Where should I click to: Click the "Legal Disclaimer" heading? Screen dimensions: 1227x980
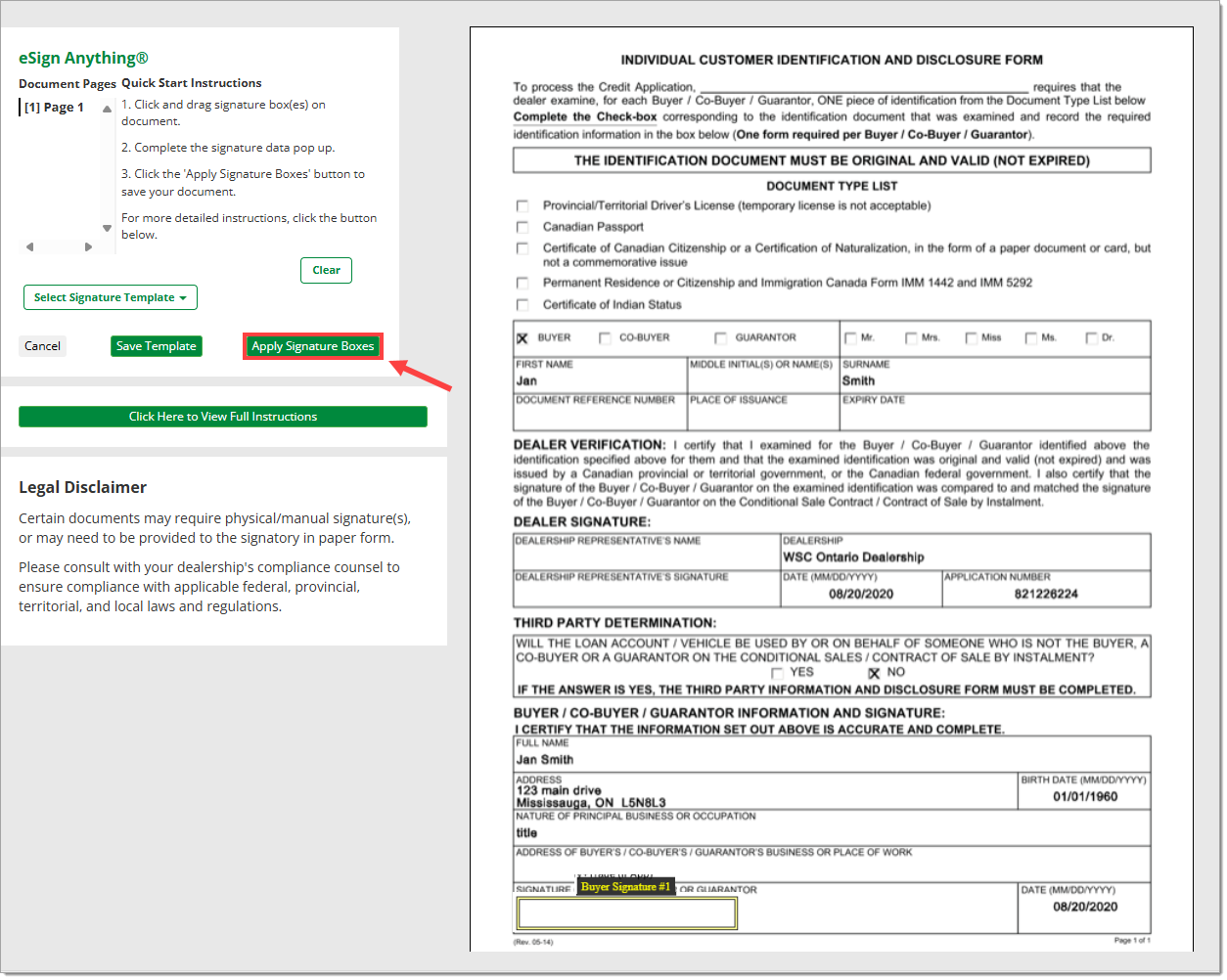tap(82, 487)
